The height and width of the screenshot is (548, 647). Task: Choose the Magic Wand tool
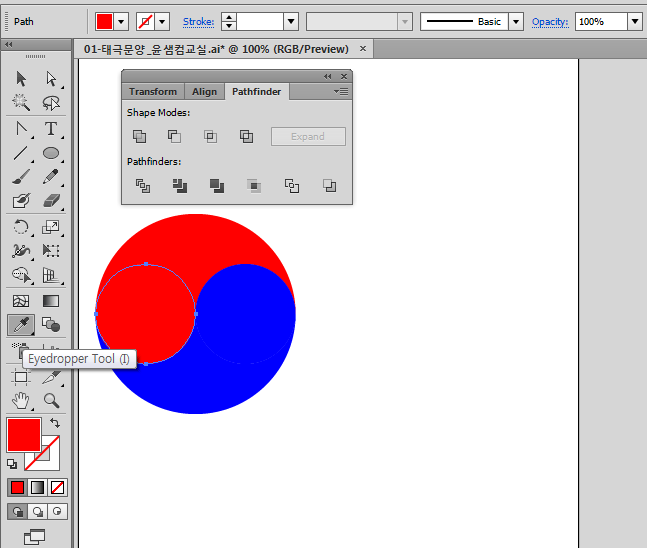click(21, 103)
